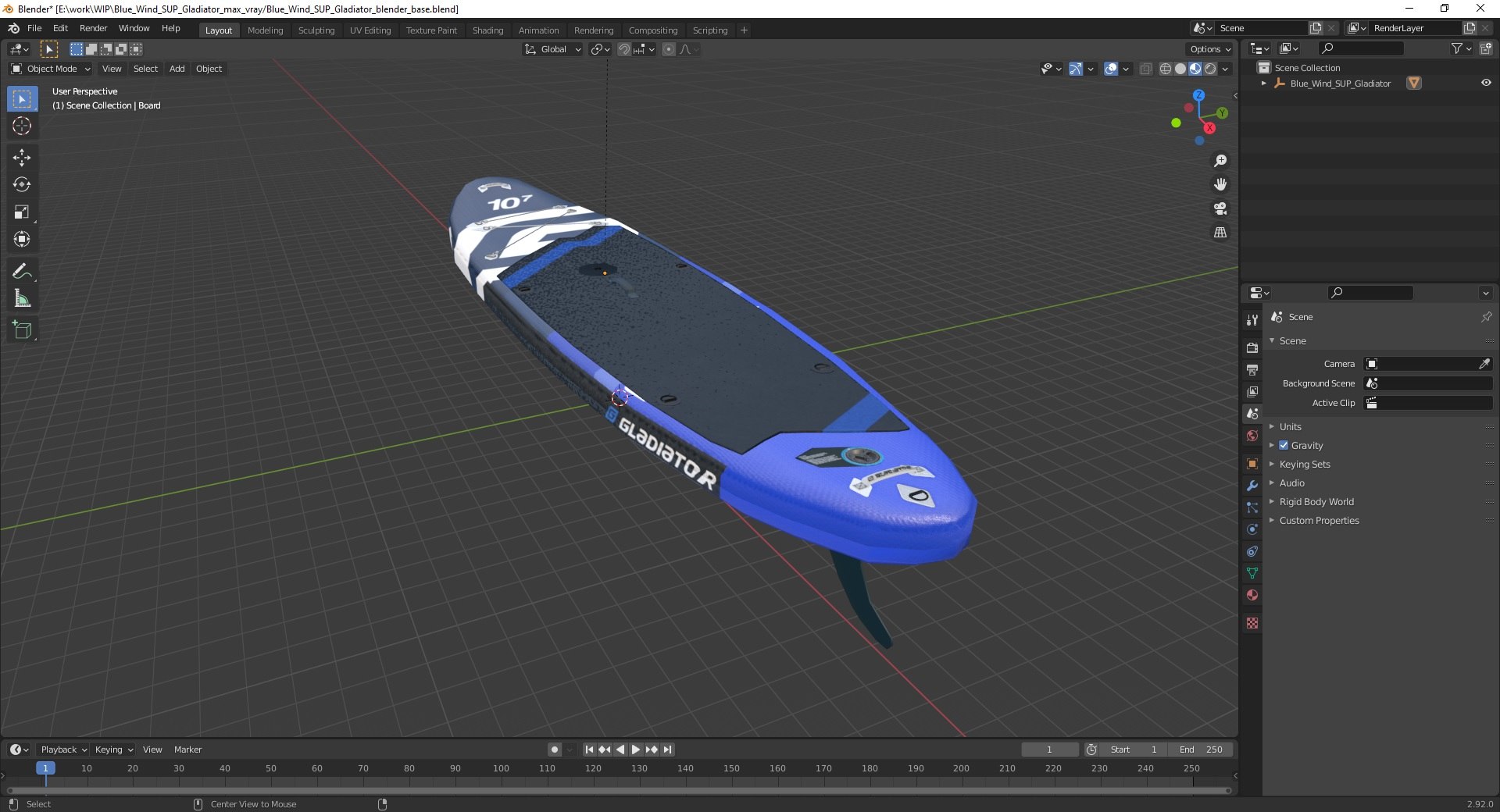
Task: Open the Keying dropdown in timeline
Action: (113, 750)
